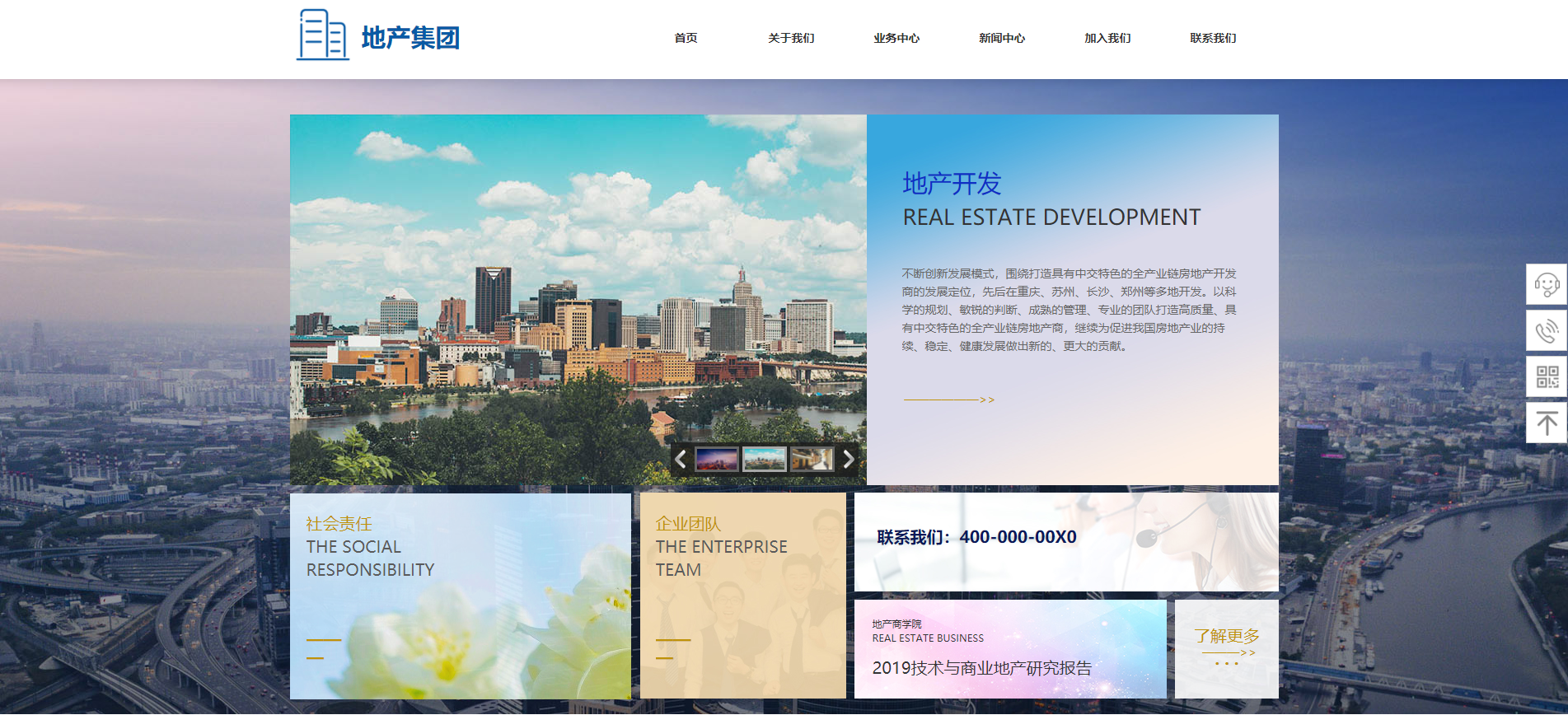Open the 2019技术与商业地产研究报告 banner

pyautogui.click(x=1009, y=649)
